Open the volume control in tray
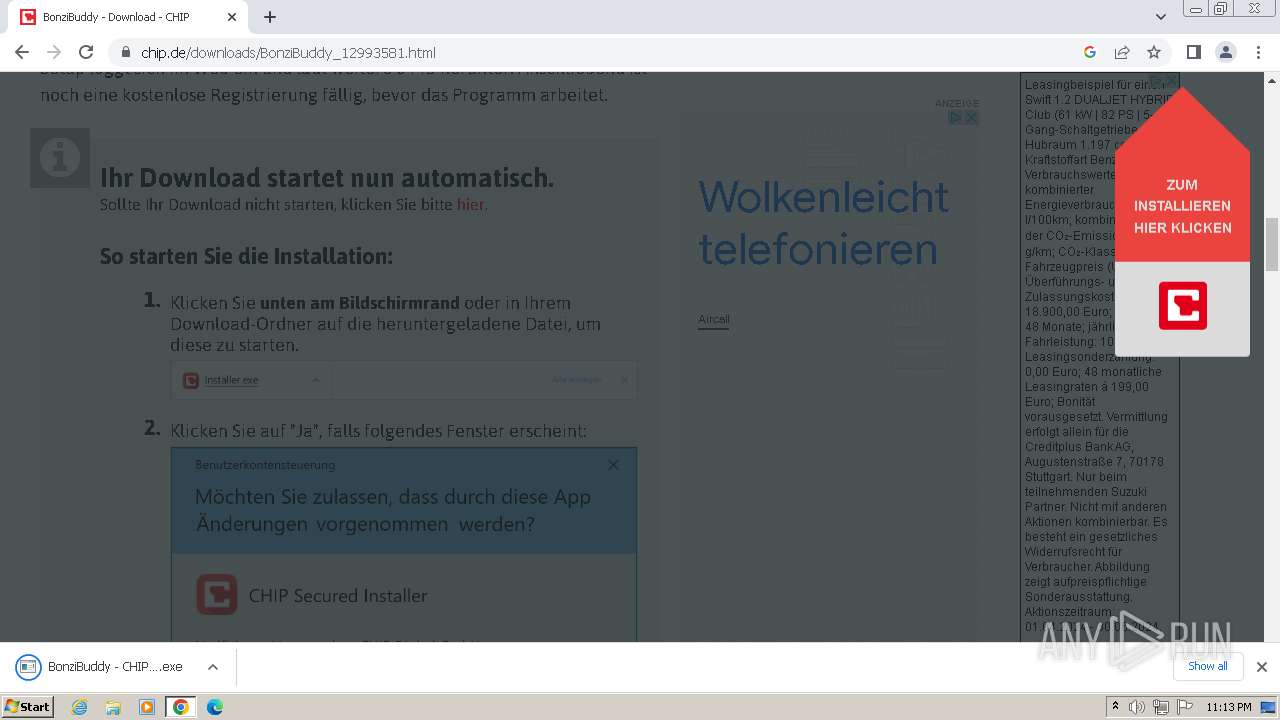1280x720 pixels. pos(1137,707)
